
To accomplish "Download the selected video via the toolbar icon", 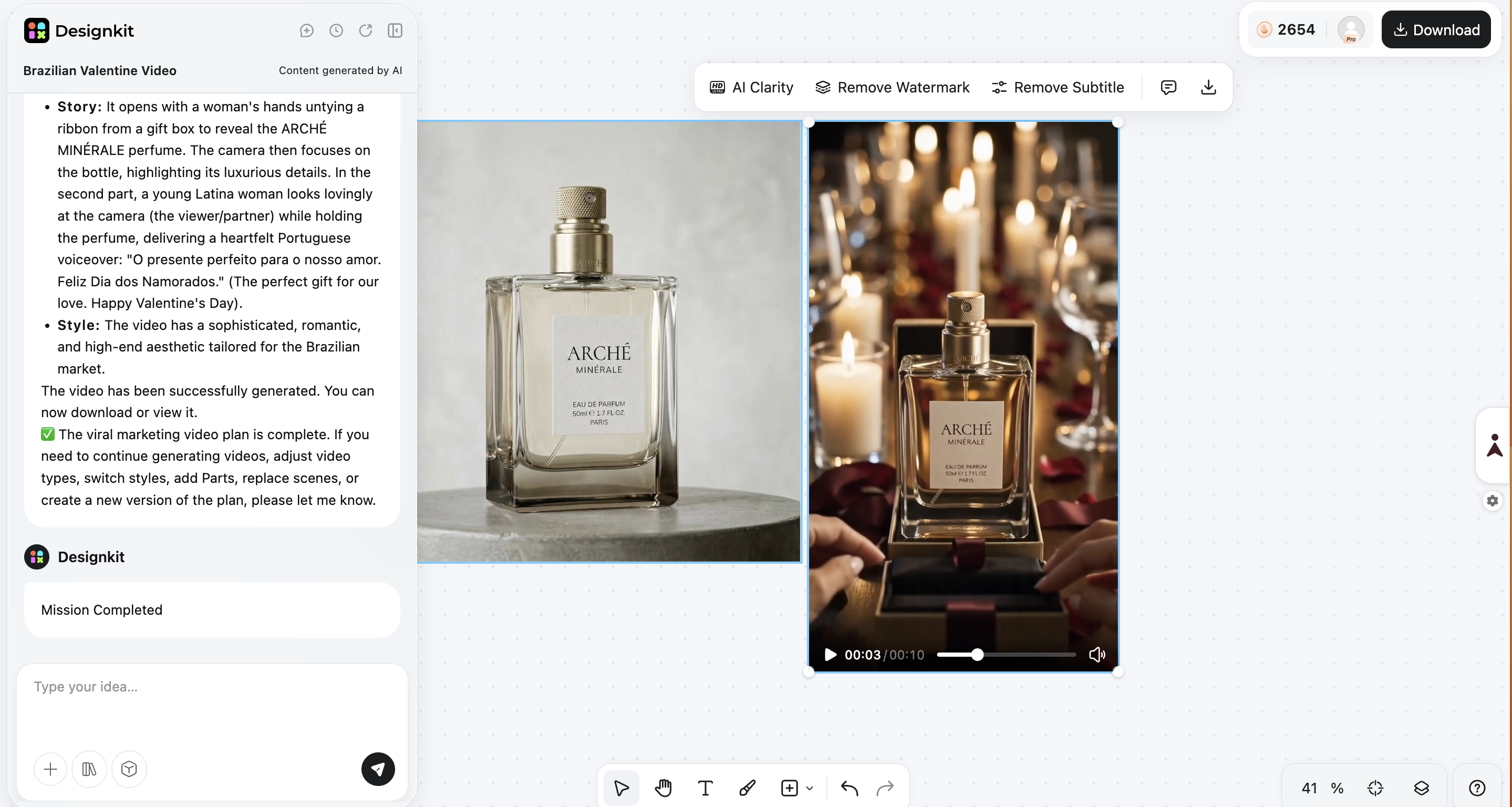I will pos(1208,87).
